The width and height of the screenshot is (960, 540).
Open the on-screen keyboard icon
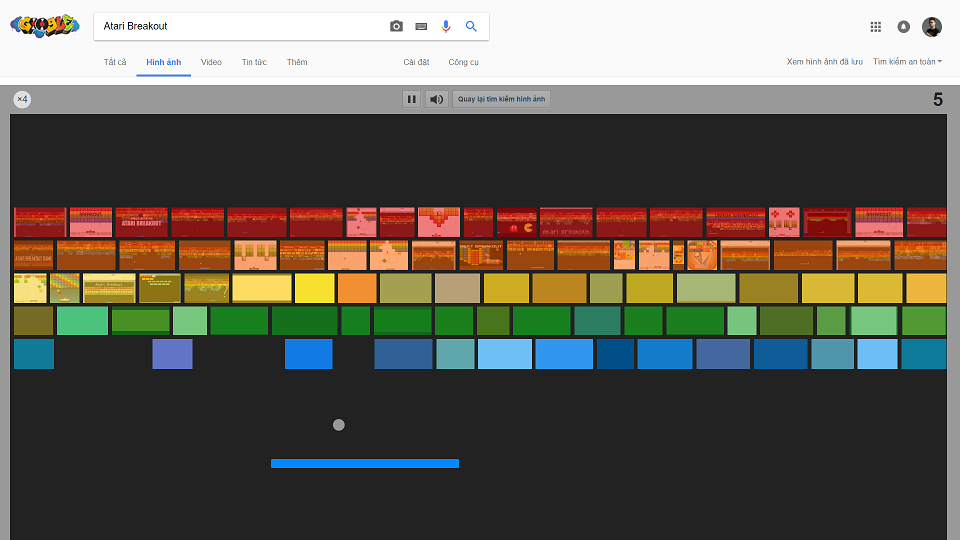point(421,26)
